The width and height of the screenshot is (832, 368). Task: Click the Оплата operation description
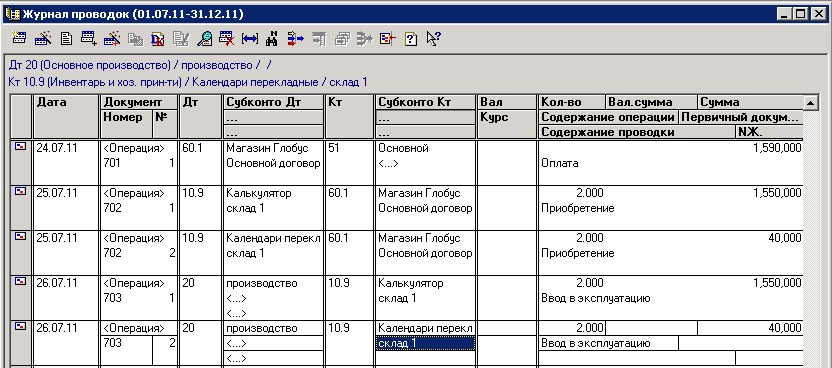[x=560, y=164]
